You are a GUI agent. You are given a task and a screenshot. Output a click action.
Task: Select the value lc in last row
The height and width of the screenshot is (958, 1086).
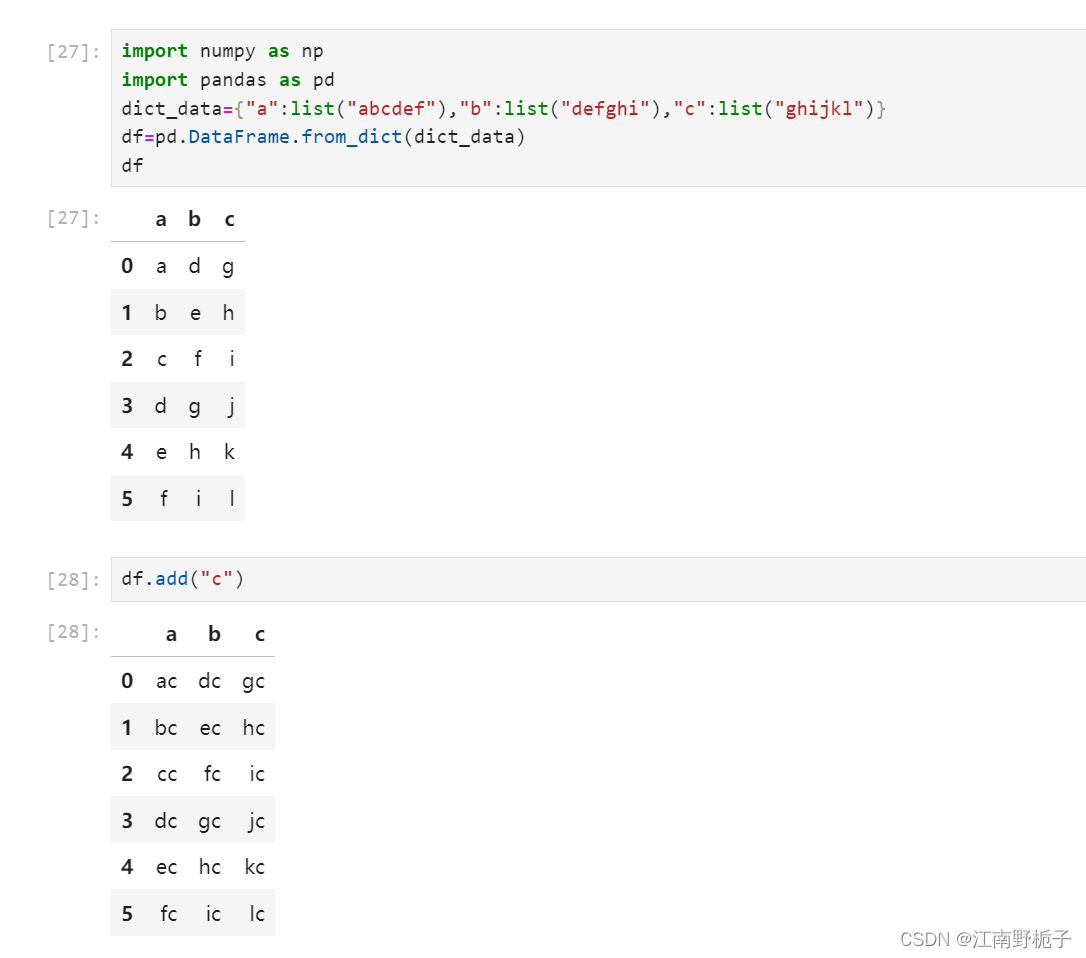click(x=255, y=913)
